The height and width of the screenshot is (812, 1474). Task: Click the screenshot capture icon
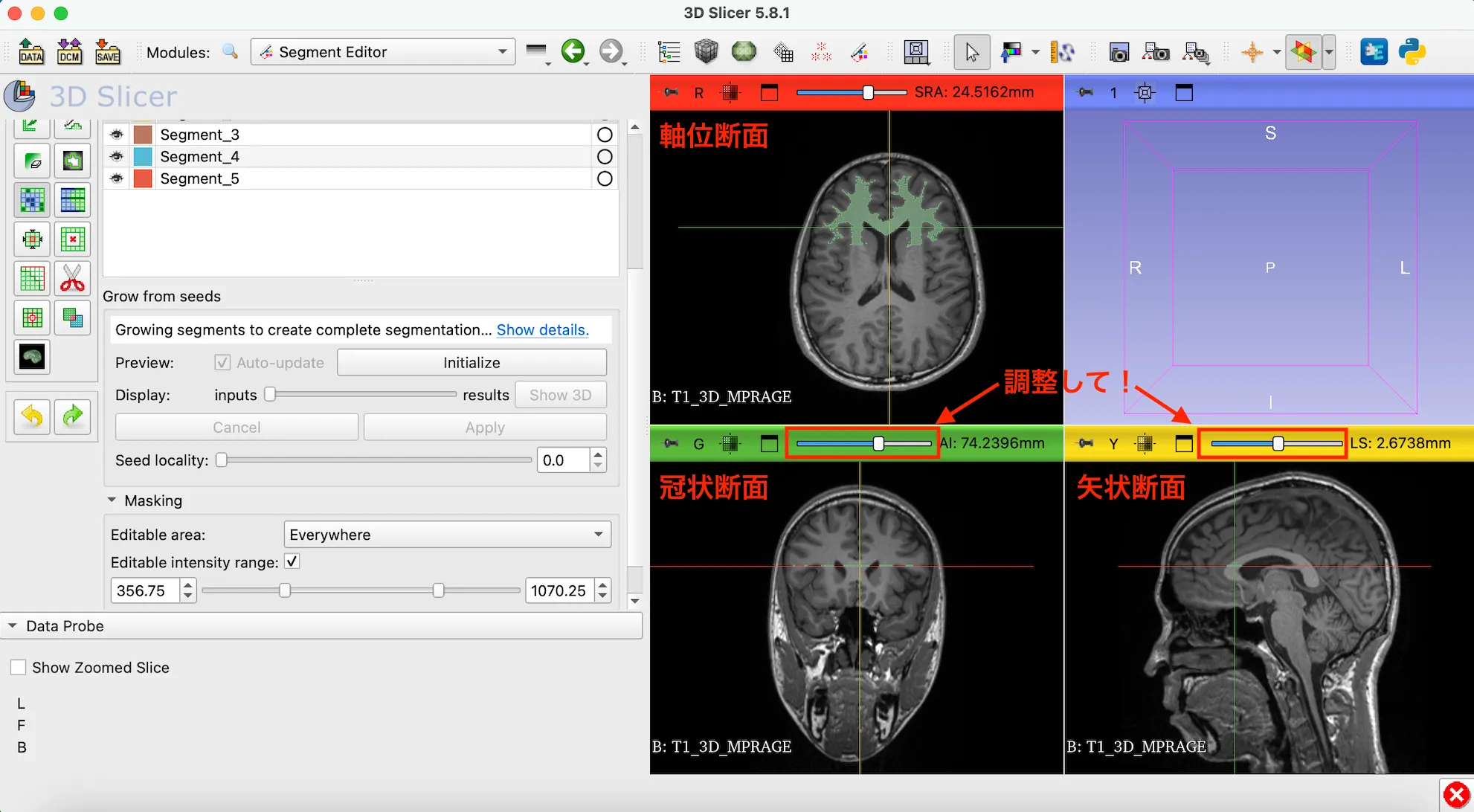pos(1119,52)
